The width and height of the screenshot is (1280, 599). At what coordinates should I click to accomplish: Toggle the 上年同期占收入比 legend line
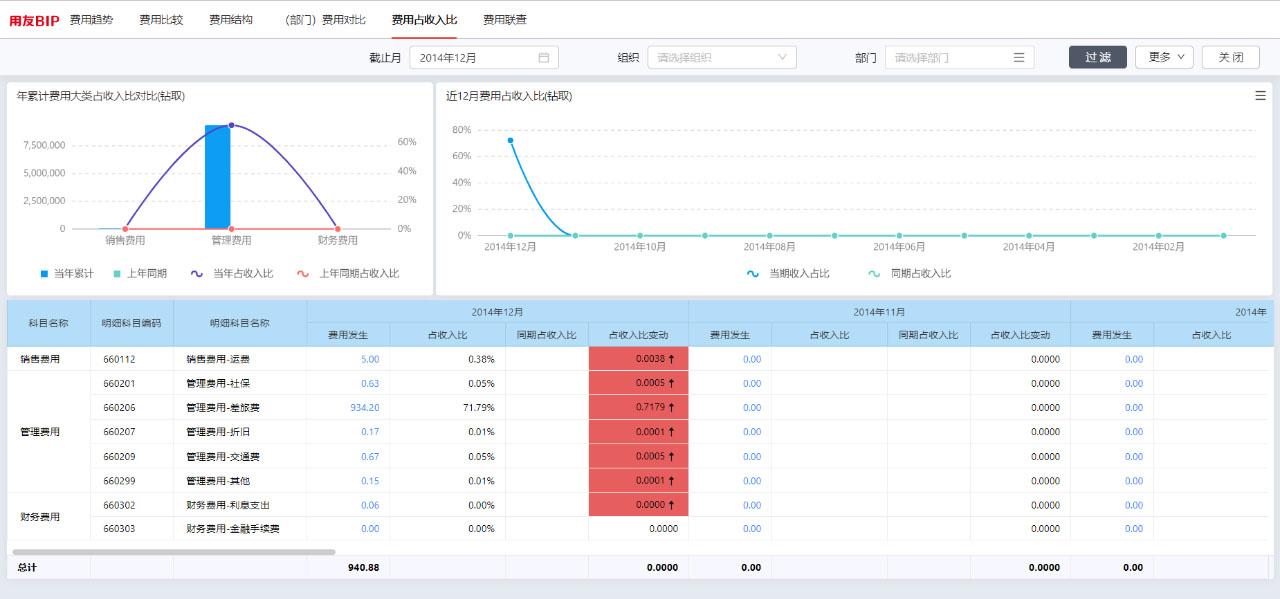(x=349, y=273)
